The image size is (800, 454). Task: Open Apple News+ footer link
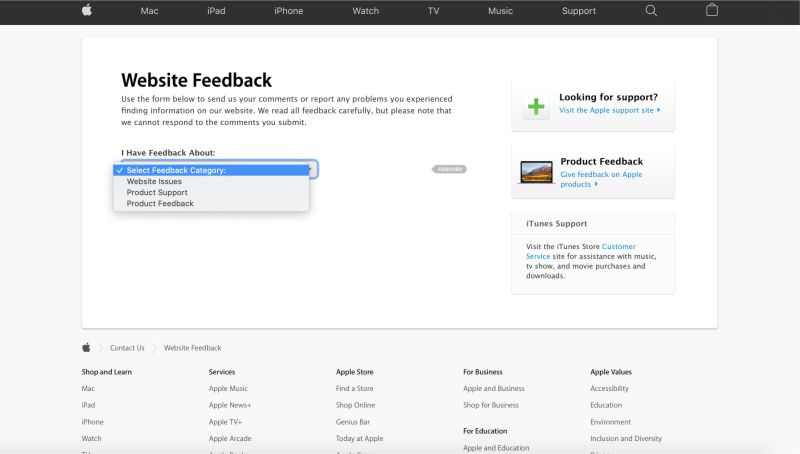click(230, 405)
